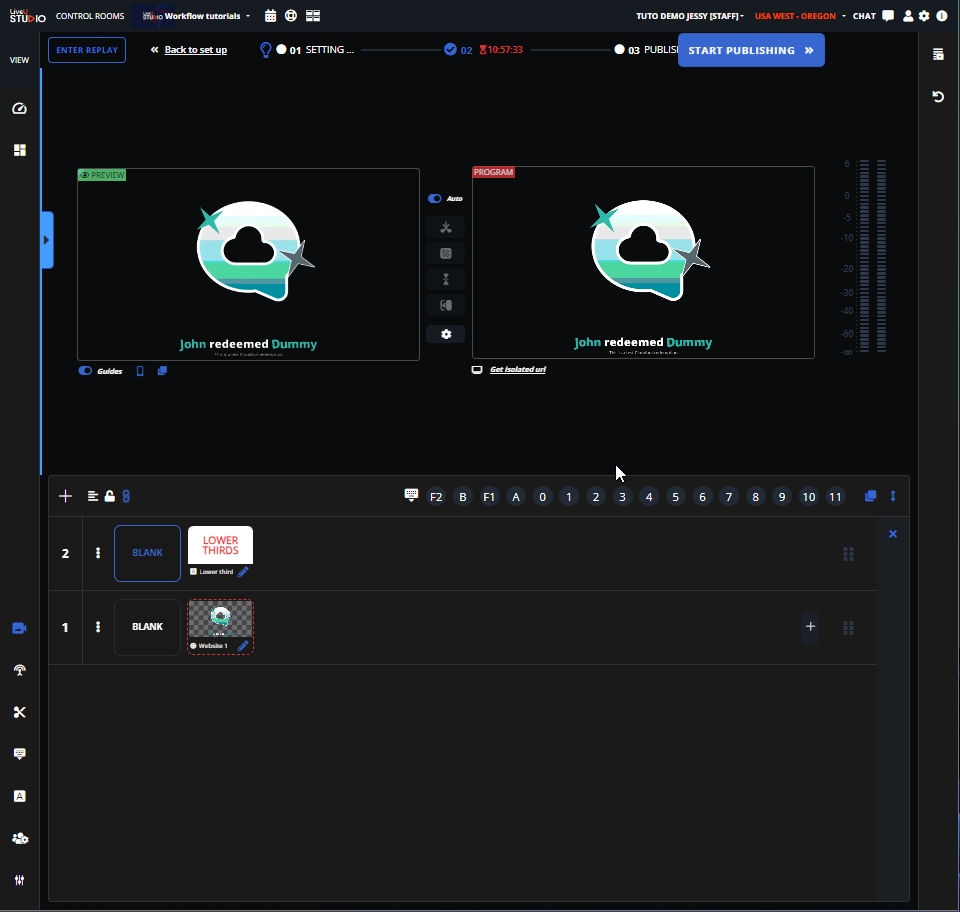Click the CHAT label in top bar
The image size is (960, 912).
pyautogui.click(x=864, y=16)
